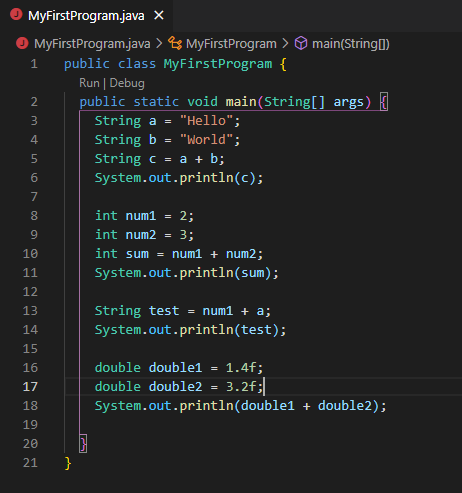Click the main method cube icon
This screenshot has height=493, width=462.
point(301,43)
